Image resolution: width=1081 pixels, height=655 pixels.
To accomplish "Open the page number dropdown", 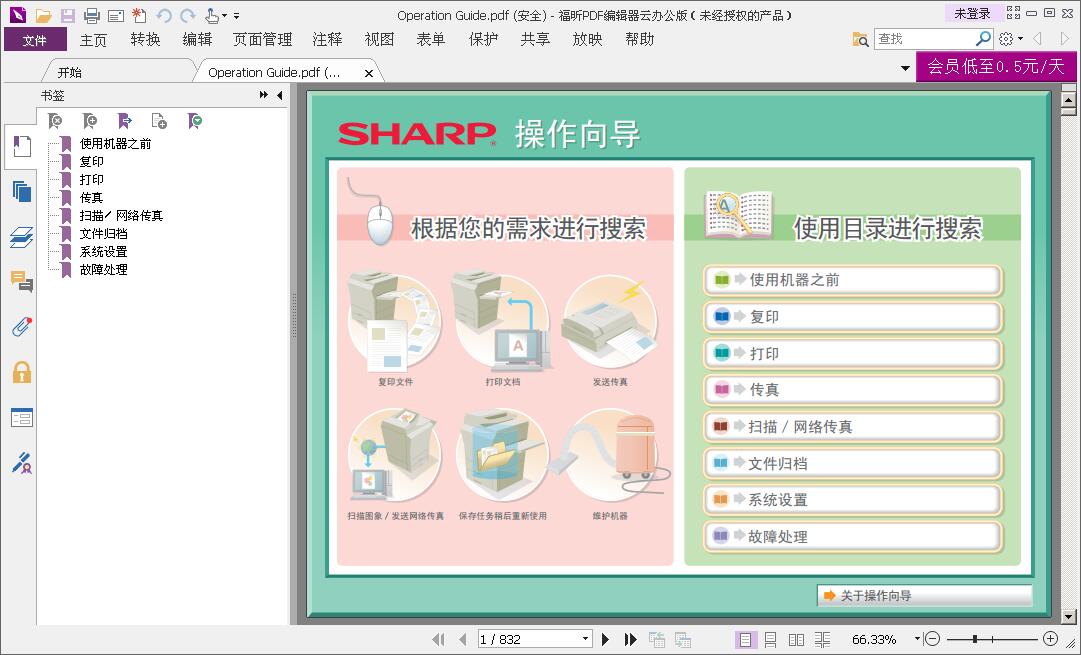I will (585, 639).
